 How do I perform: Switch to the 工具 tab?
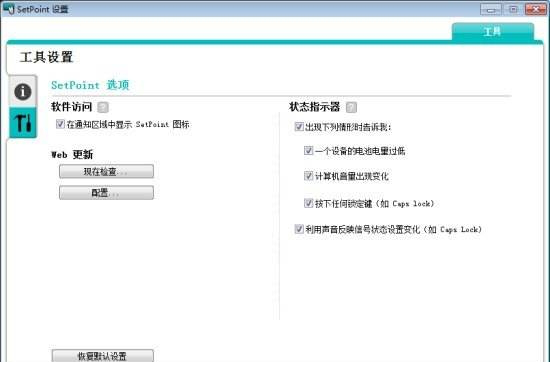pos(493,32)
